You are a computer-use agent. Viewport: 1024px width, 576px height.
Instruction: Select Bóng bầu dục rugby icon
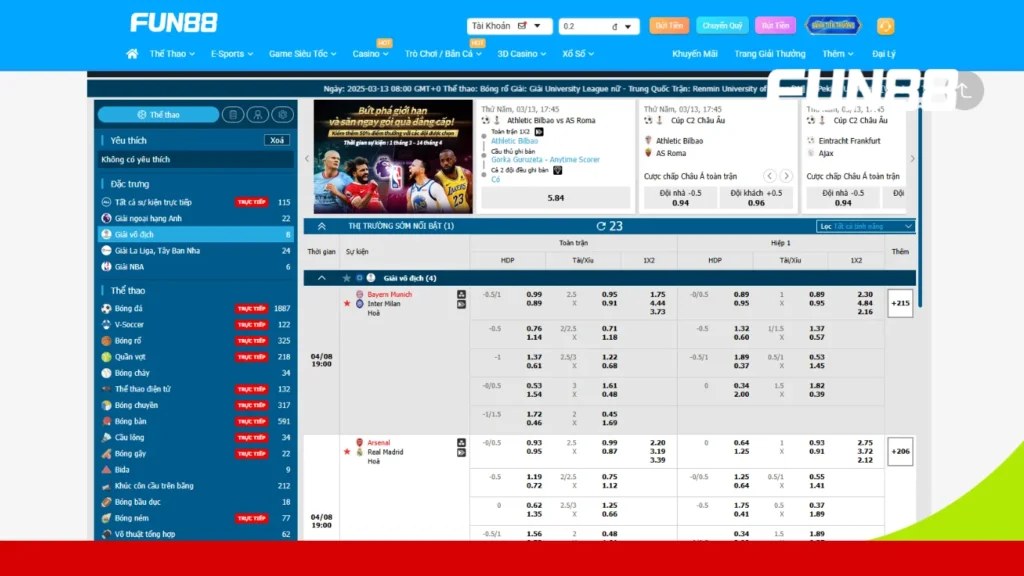coord(106,502)
